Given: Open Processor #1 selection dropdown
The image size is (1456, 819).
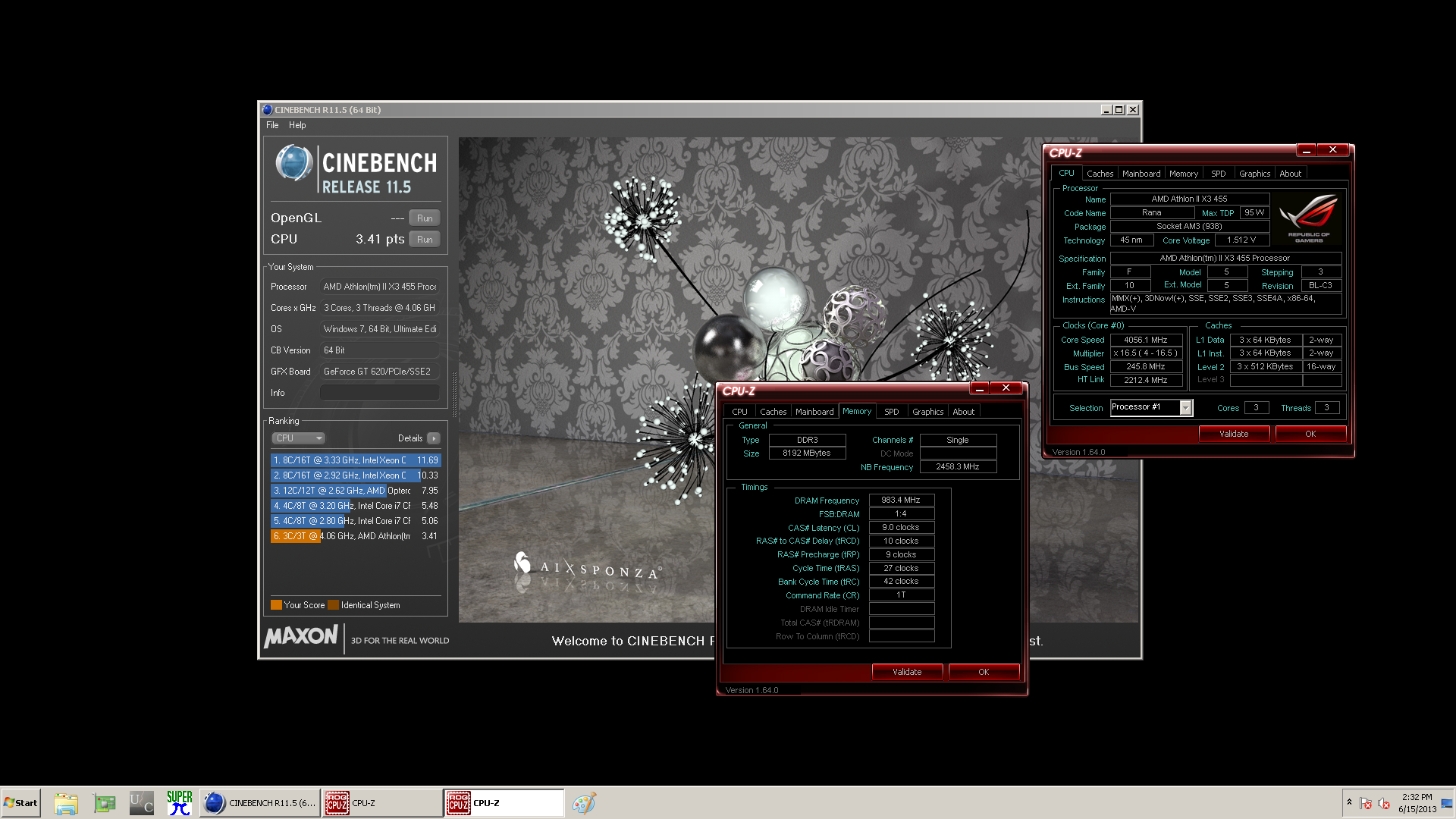Looking at the screenshot, I should click(x=1151, y=408).
